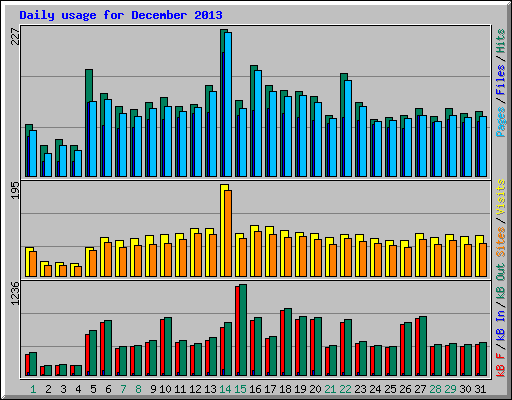512x400 pixels.
Task: Click day label '1' on the x-axis
Action: [33, 389]
